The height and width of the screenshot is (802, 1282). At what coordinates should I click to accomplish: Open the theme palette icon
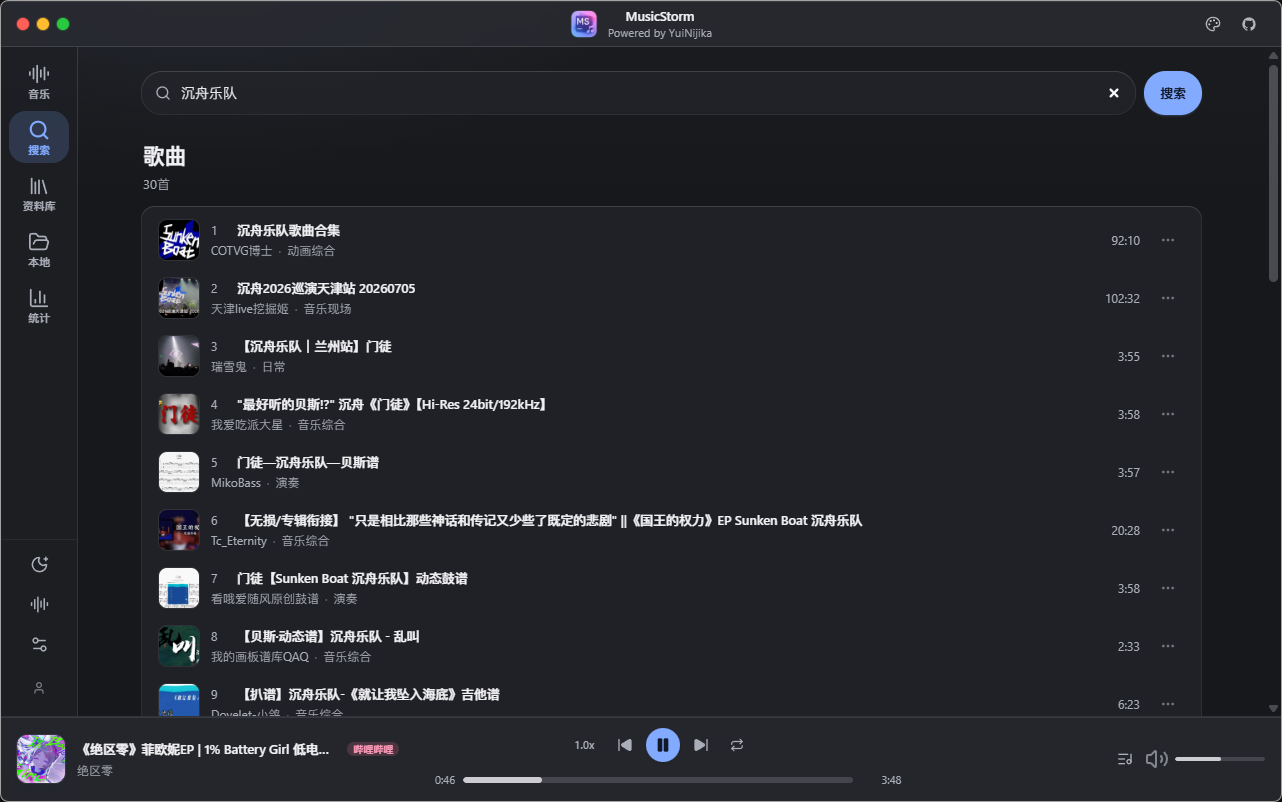coord(1213,24)
